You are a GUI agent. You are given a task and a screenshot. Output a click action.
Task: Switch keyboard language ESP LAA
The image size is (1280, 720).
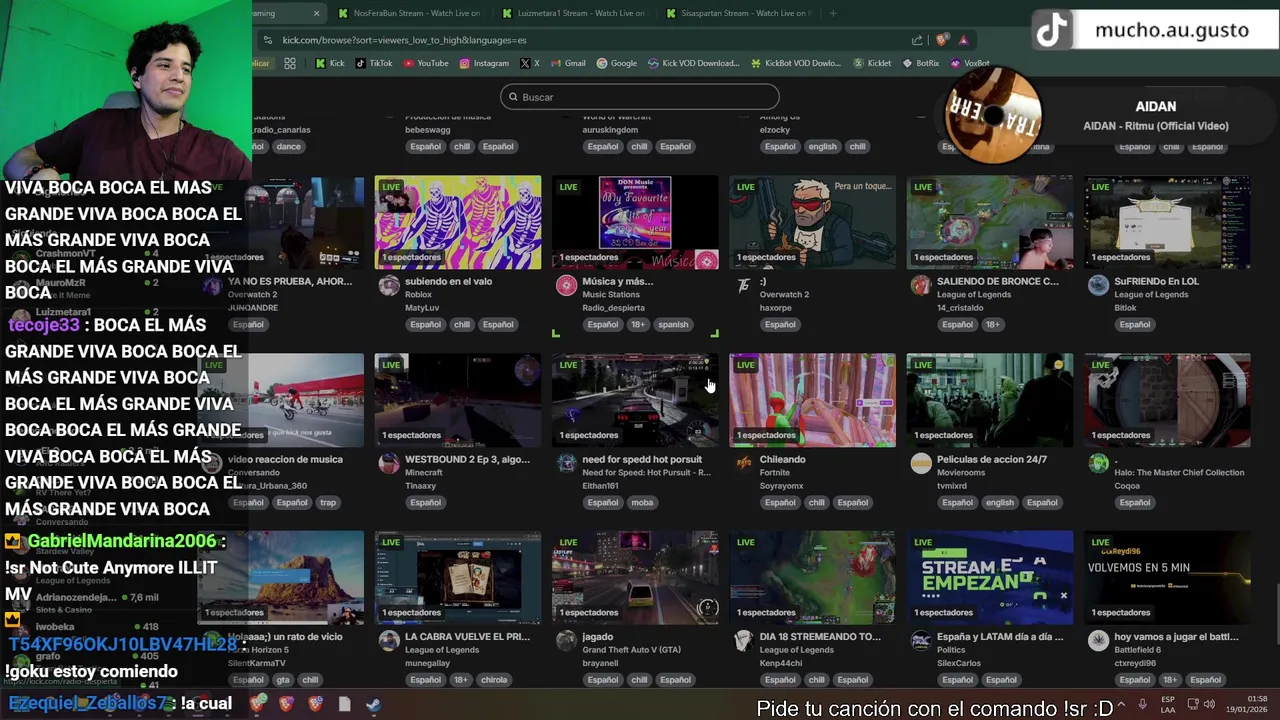tap(1168, 704)
